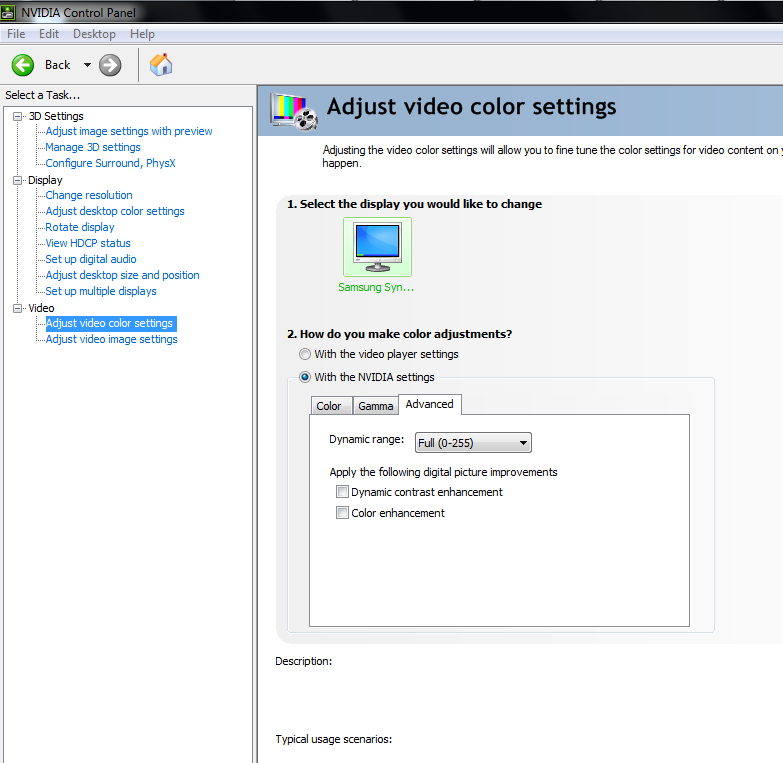Click the video color settings header icon
This screenshot has width=783, height=763.
294,112
